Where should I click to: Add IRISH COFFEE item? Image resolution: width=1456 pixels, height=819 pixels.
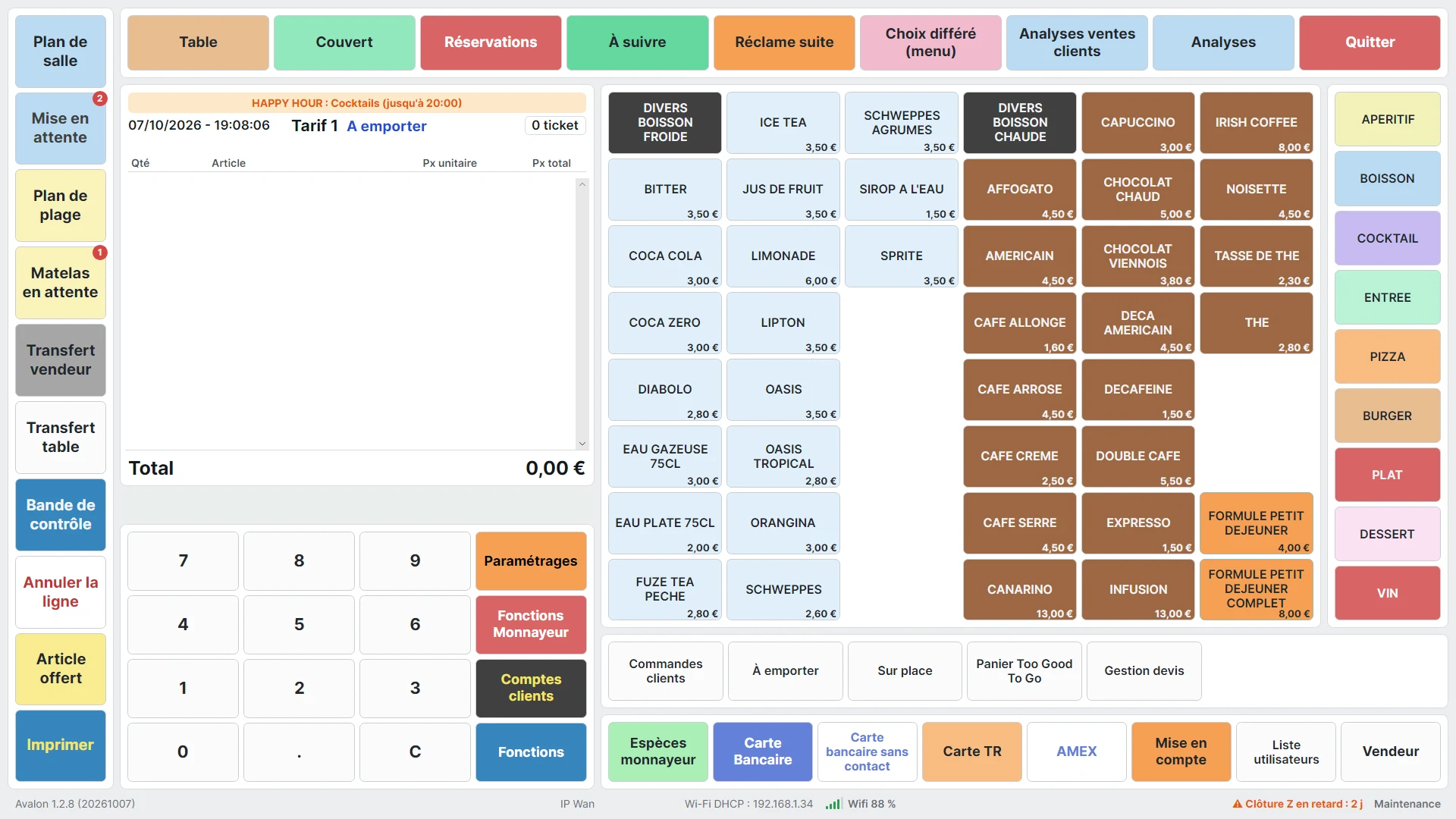tap(1256, 123)
